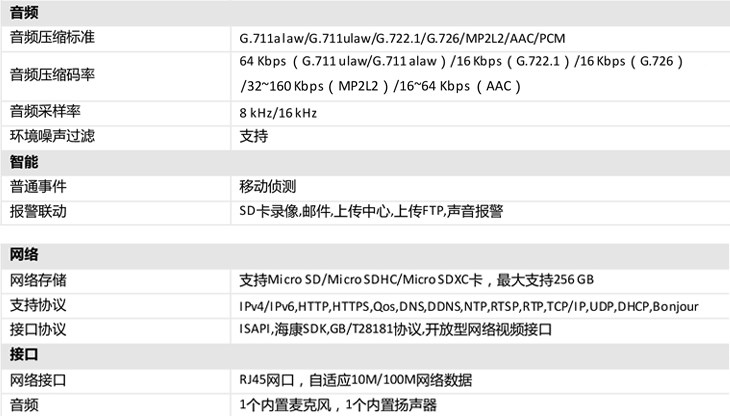Image resolution: width=730 pixels, height=416 pixels.
Task: Click the 普通事件 row label
Action: 38,186
